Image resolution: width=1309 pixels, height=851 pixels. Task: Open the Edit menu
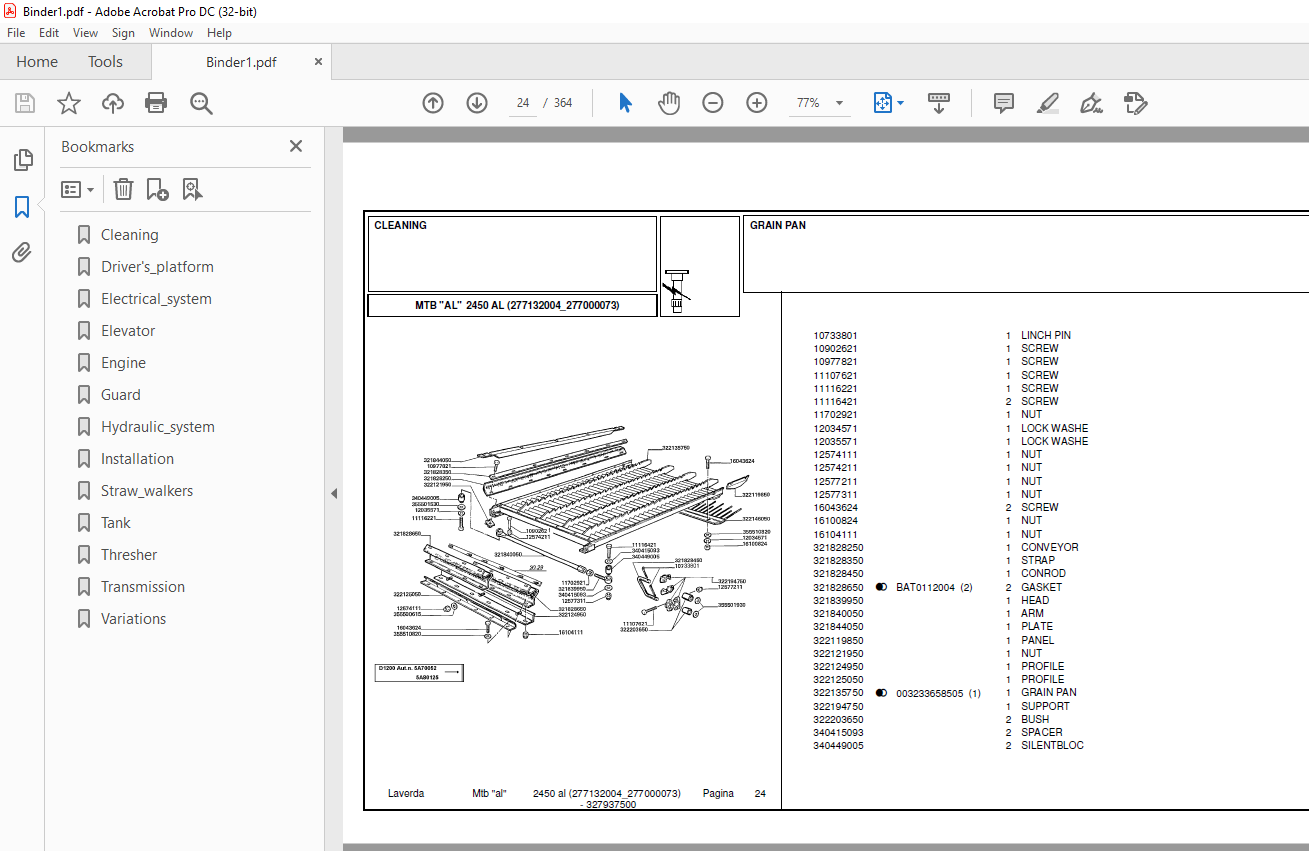[x=49, y=33]
